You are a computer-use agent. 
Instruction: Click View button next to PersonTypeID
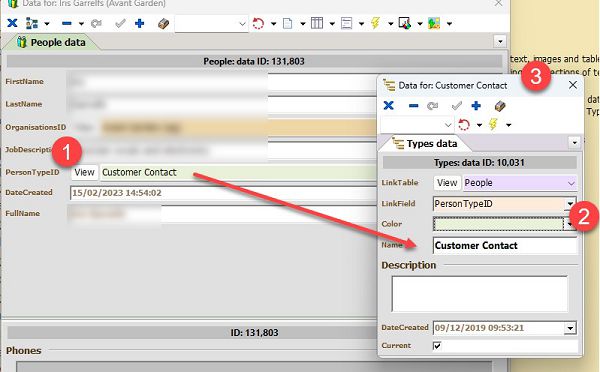coord(85,172)
